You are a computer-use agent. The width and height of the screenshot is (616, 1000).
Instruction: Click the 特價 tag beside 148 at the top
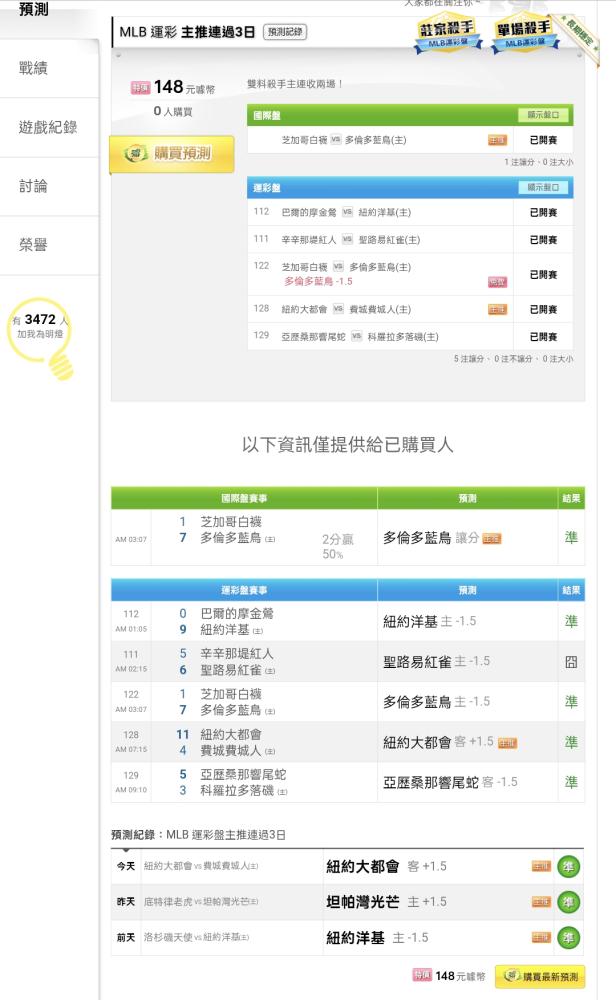pyautogui.click(x=140, y=88)
